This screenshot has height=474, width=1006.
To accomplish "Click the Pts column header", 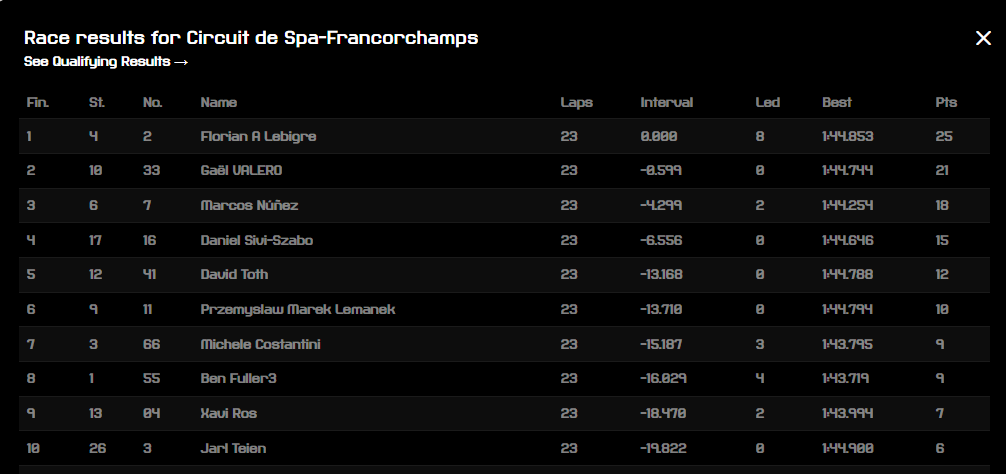I will click(x=946, y=102).
